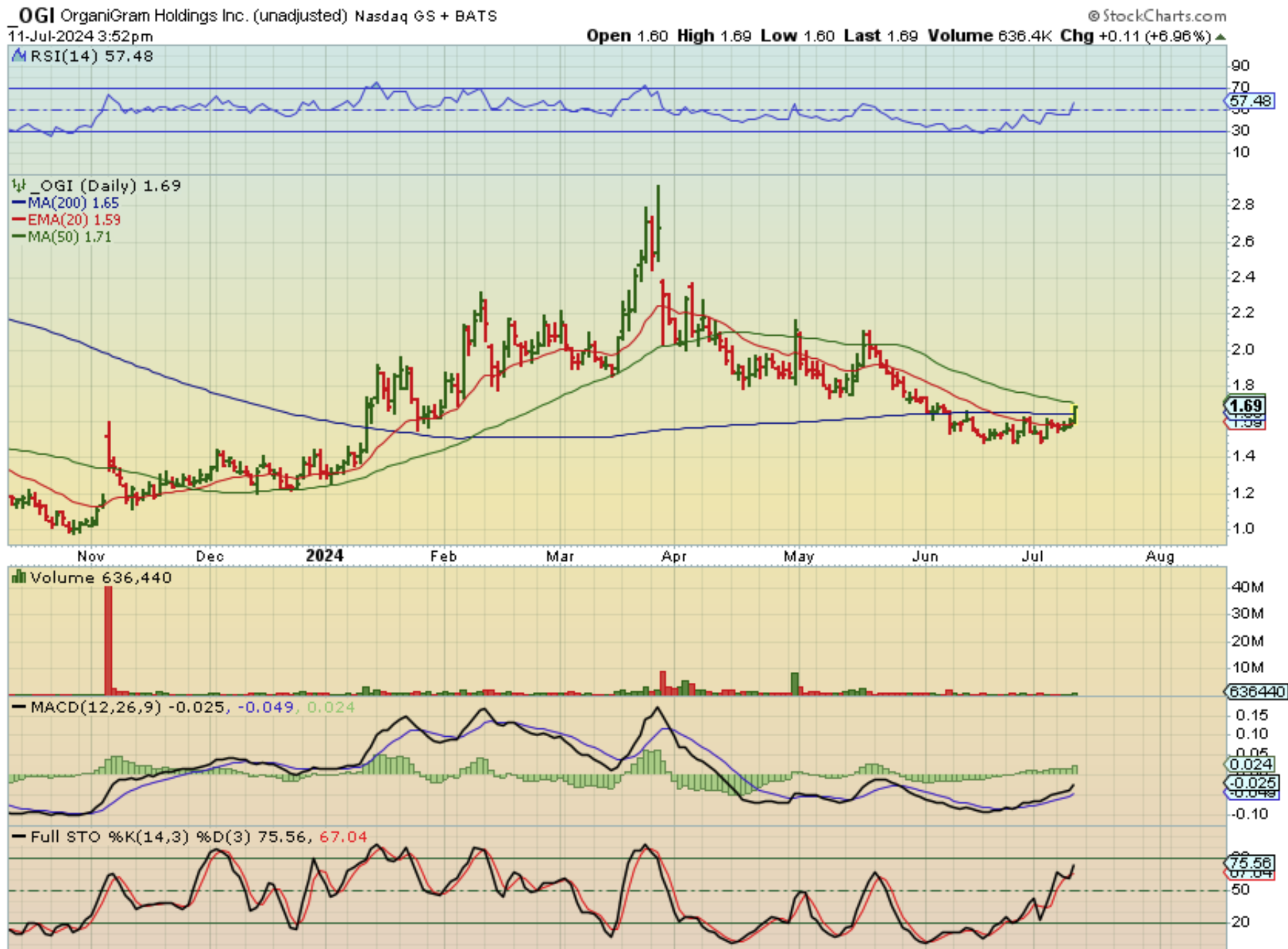Click the Apr month label on axis
This screenshot has width=1288, height=949.
click(674, 556)
